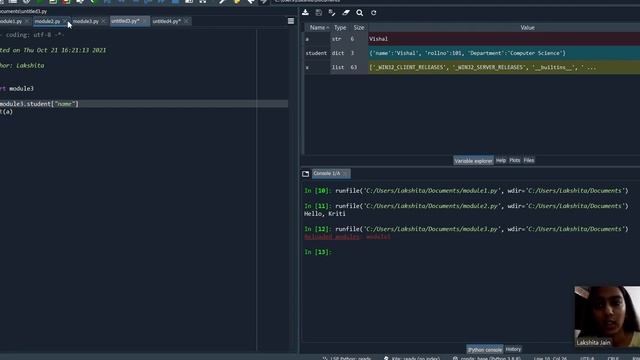Image resolution: width=640 pixels, height=360 pixels.
Task: Click Import data icon in Variable explorer
Action: click(305, 13)
